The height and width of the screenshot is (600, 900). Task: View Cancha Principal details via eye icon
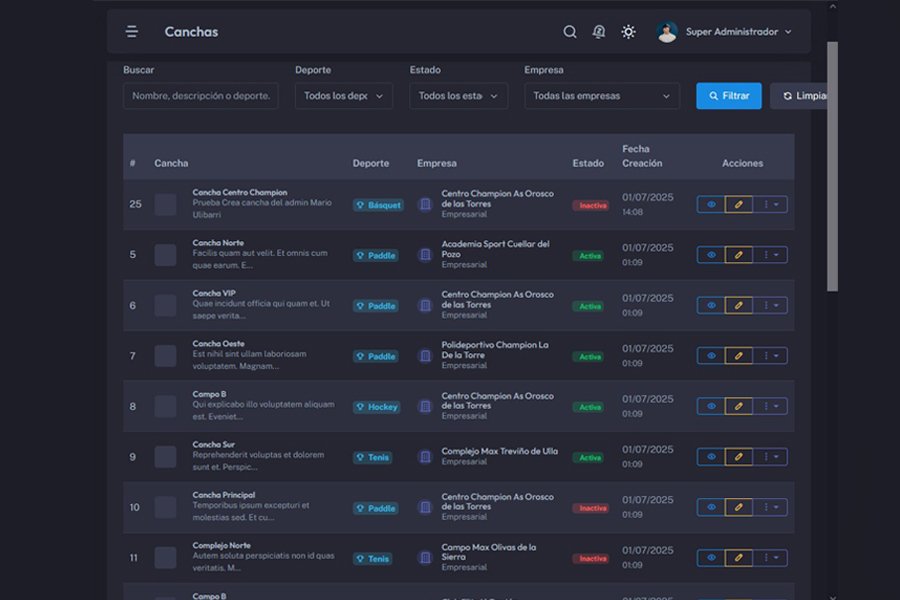tap(711, 508)
